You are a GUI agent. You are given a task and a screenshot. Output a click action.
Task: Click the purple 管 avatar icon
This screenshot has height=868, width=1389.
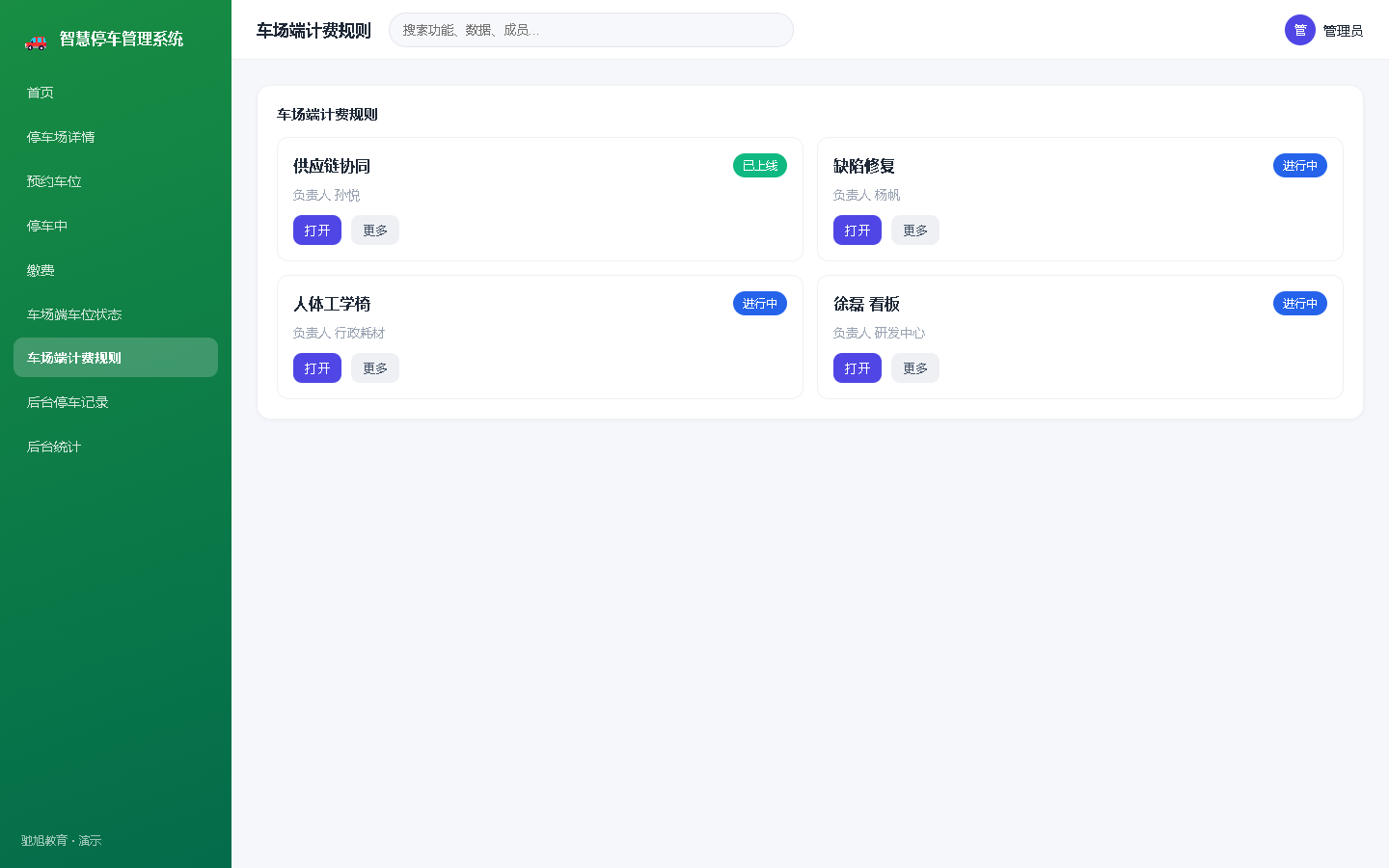coord(1300,30)
